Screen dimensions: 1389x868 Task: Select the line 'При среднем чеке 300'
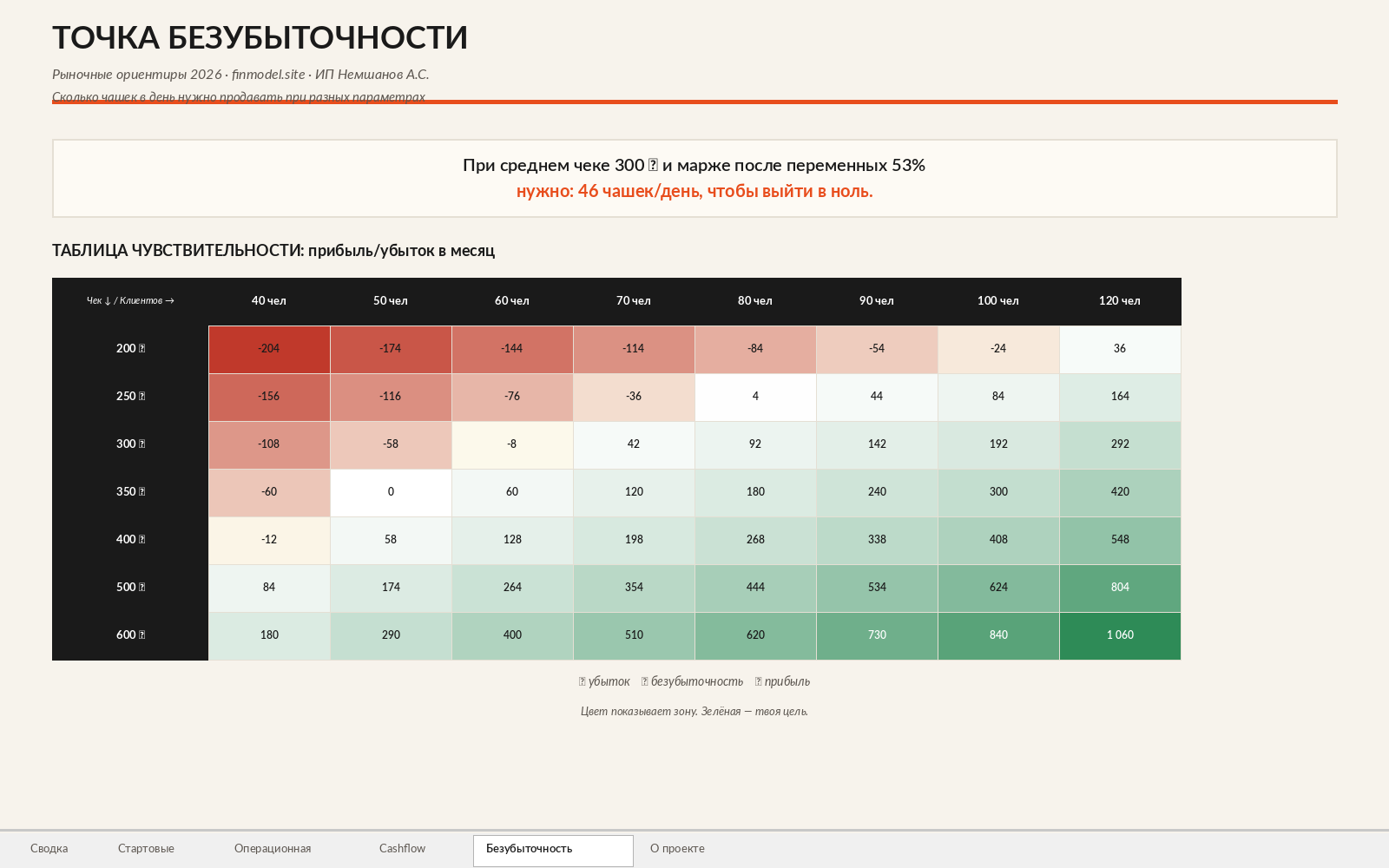pos(694,165)
